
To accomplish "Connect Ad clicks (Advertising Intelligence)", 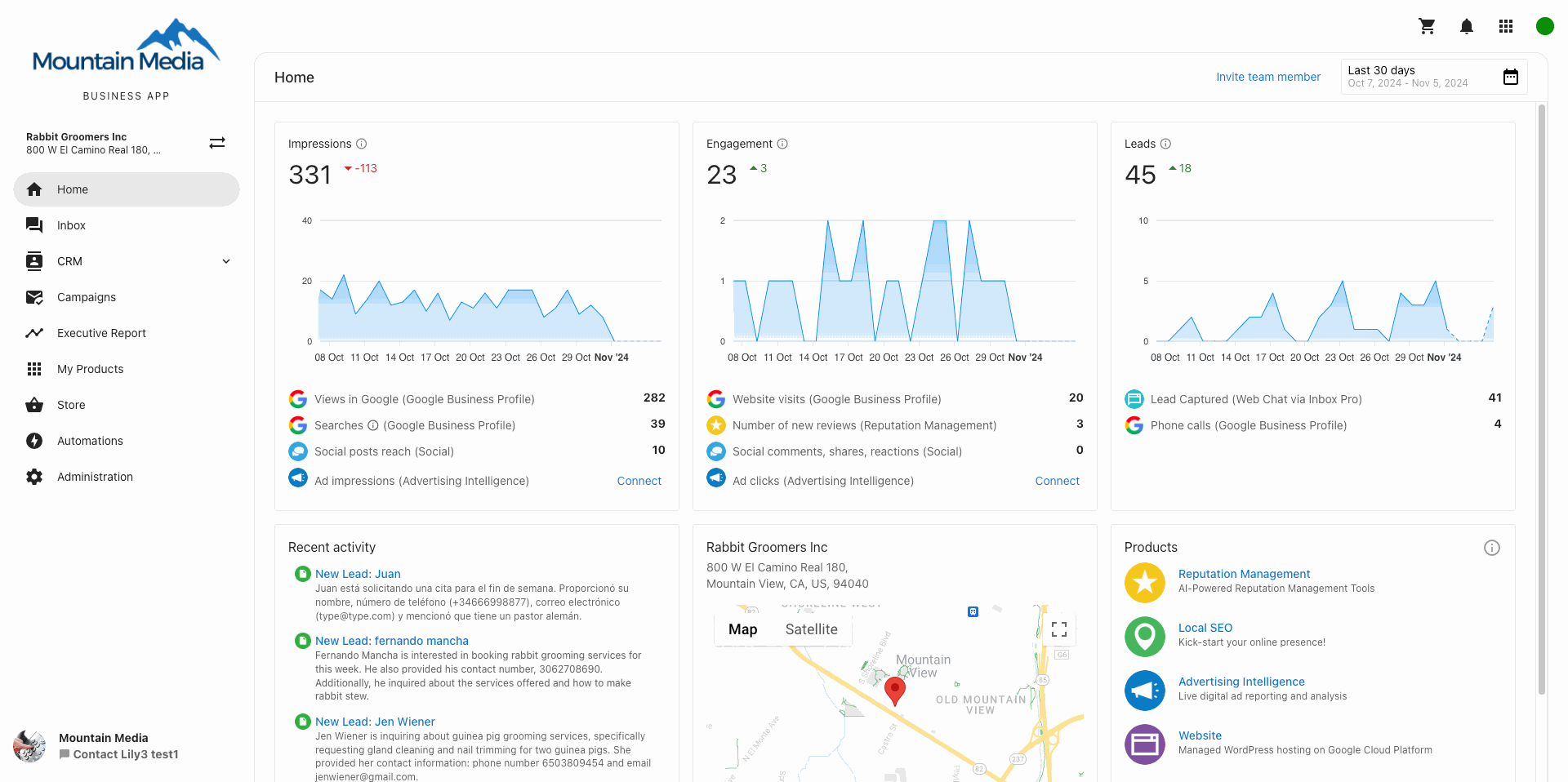I will 1057,481.
